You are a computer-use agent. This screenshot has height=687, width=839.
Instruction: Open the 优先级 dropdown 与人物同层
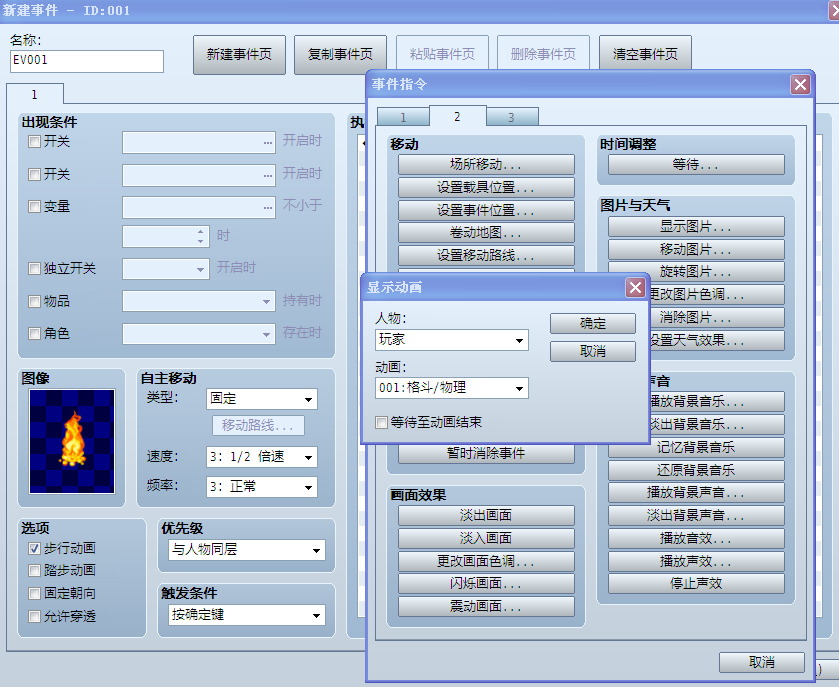tap(247, 549)
